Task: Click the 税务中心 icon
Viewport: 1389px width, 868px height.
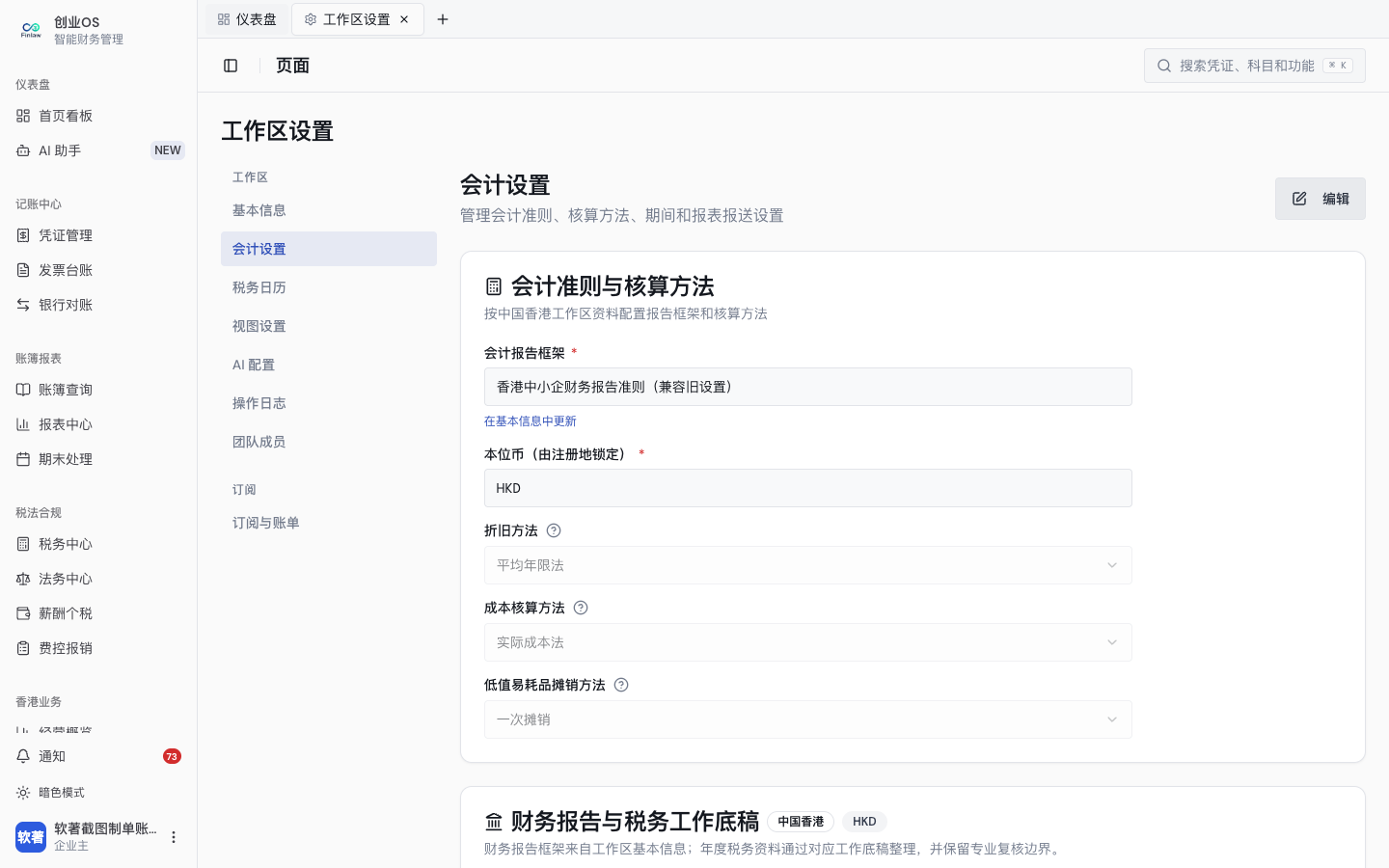Action: tap(23, 544)
